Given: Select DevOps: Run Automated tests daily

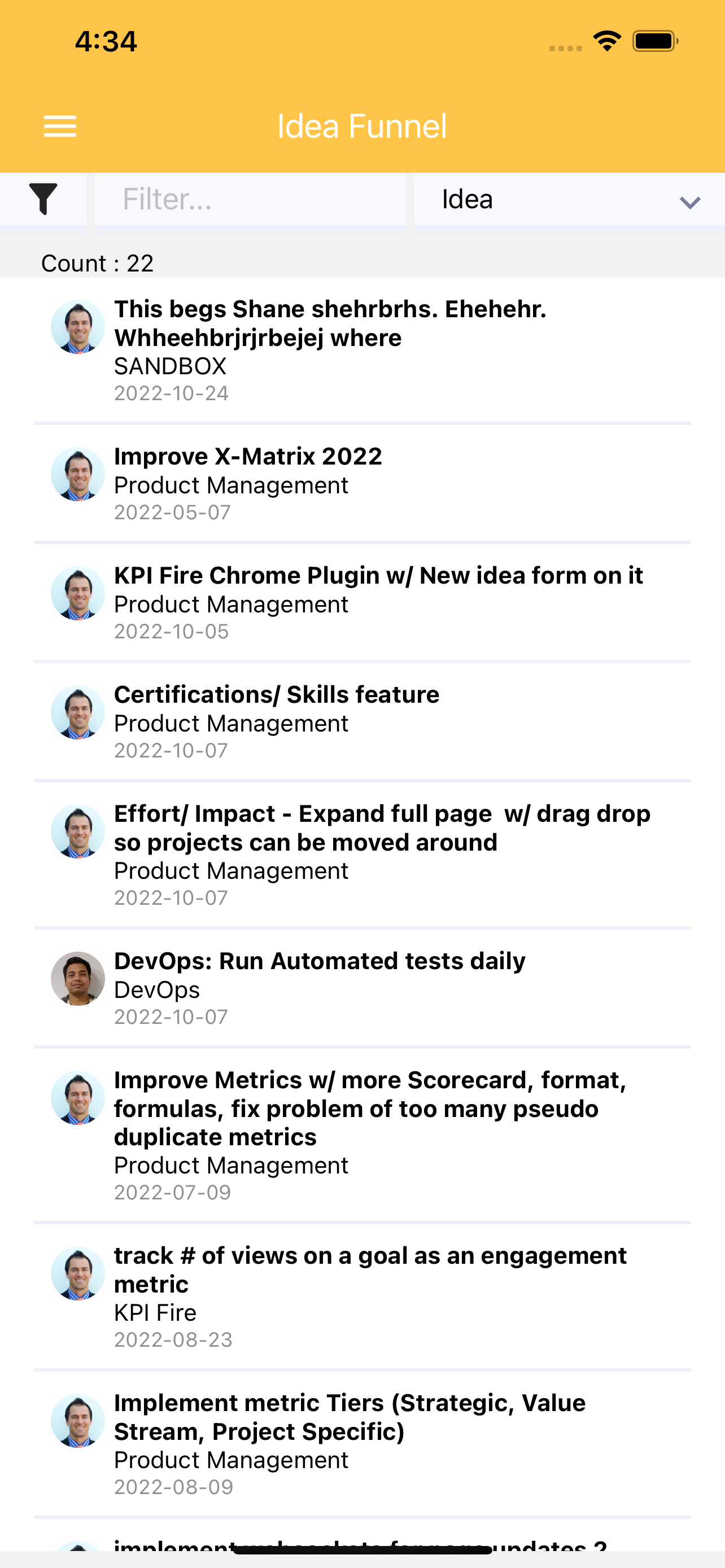Looking at the screenshot, I should click(320, 961).
